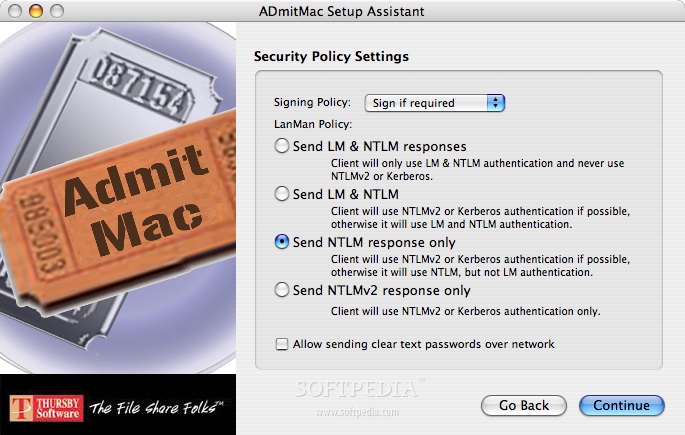This screenshot has height=435, width=685.
Task: Enable clear text passwords checkbox
Action: pyautogui.click(x=282, y=344)
